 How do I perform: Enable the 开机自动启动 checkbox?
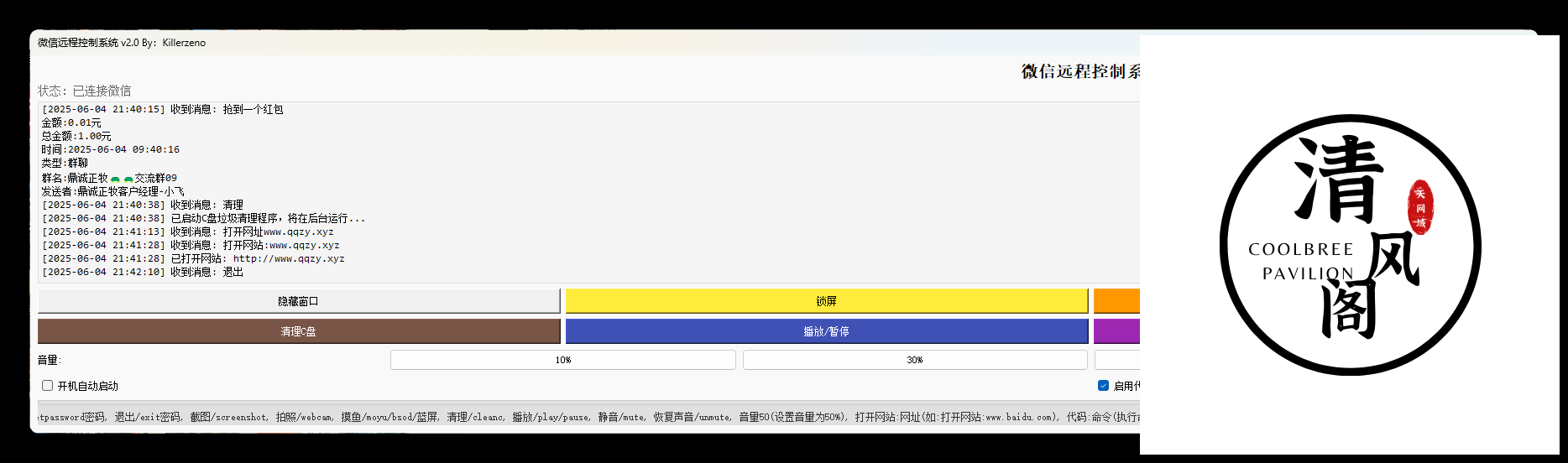(x=48, y=386)
